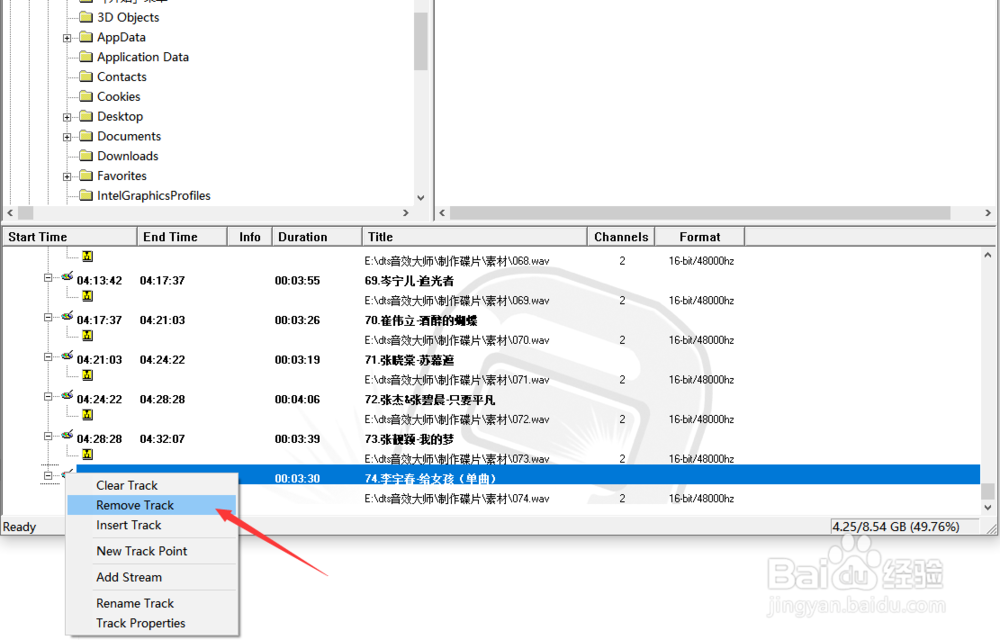Click the Cookies folder icon
1000x640 pixels.
point(86,96)
